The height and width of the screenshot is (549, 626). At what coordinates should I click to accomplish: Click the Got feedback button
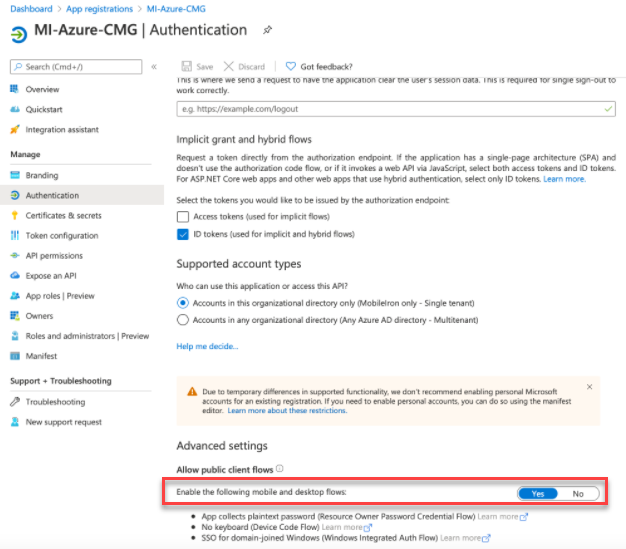[x=319, y=66]
